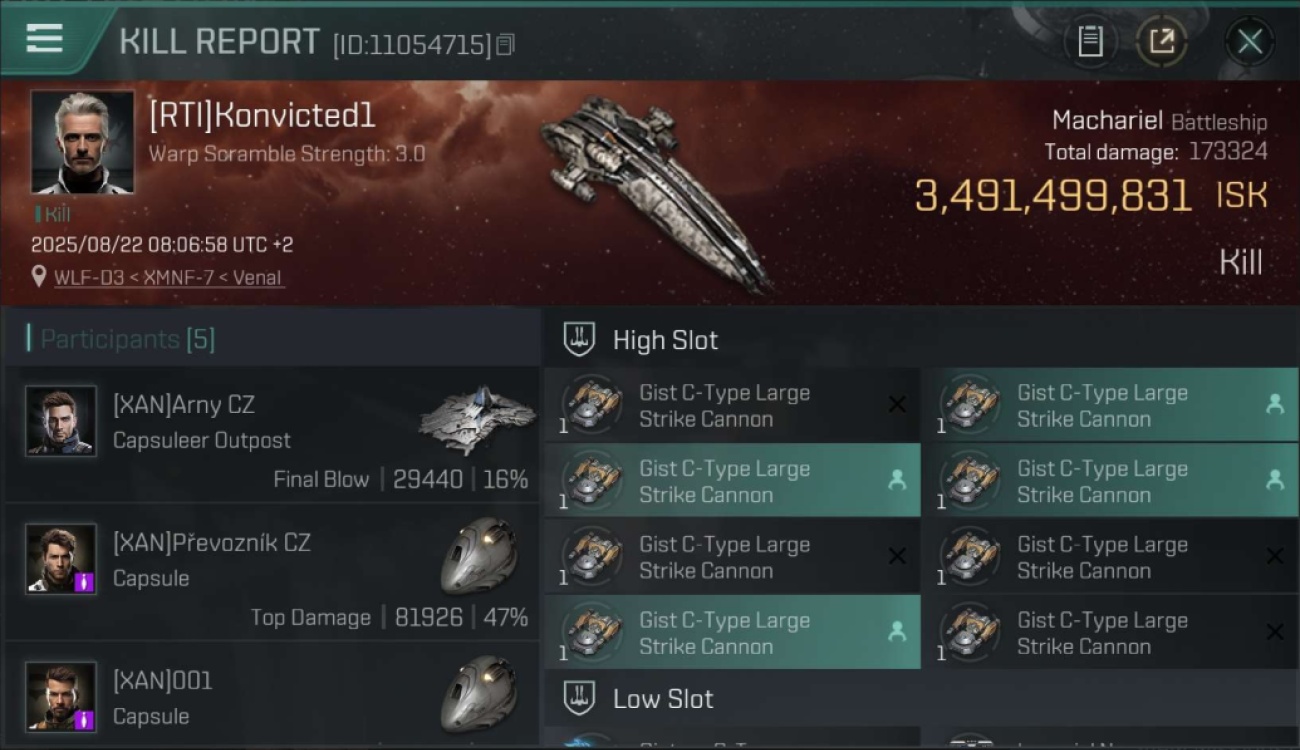This screenshot has width=1300, height=750.
Task: Click the [XAN]001 capsule icon
Action: [479, 693]
